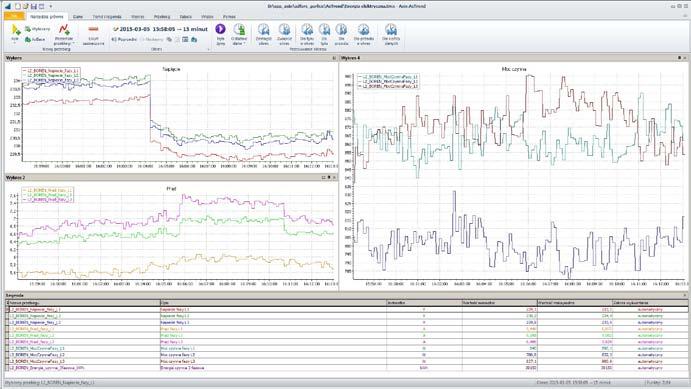The width and height of the screenshot is (691, 389).
Task: Expand the Parametry przebiegu dropdown arrow
Action: point(73,44)
